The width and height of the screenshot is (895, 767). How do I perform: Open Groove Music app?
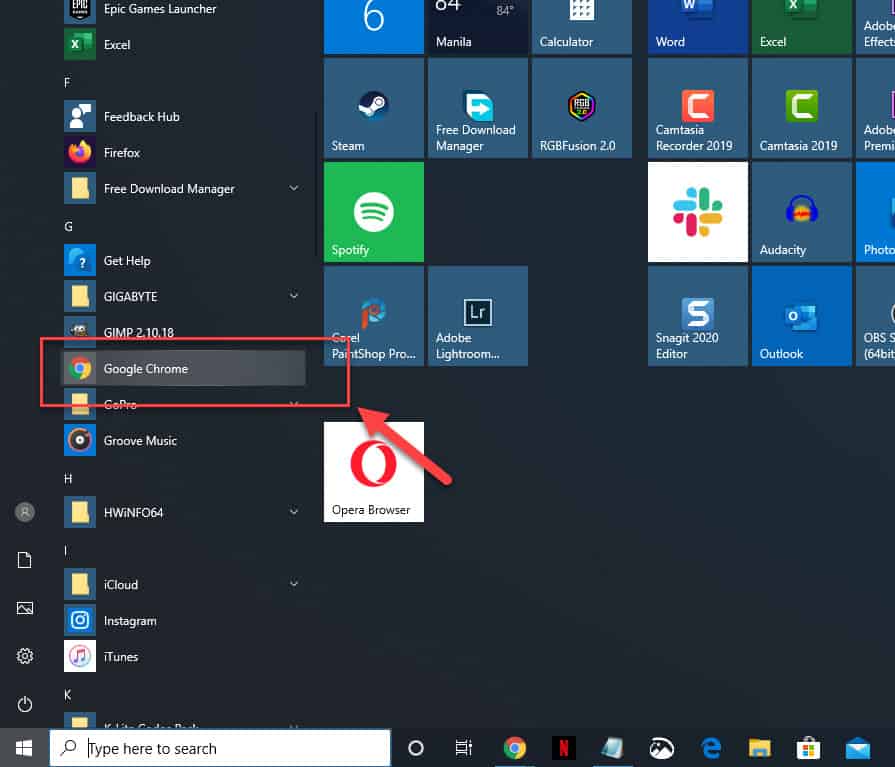tap(183, 441)
